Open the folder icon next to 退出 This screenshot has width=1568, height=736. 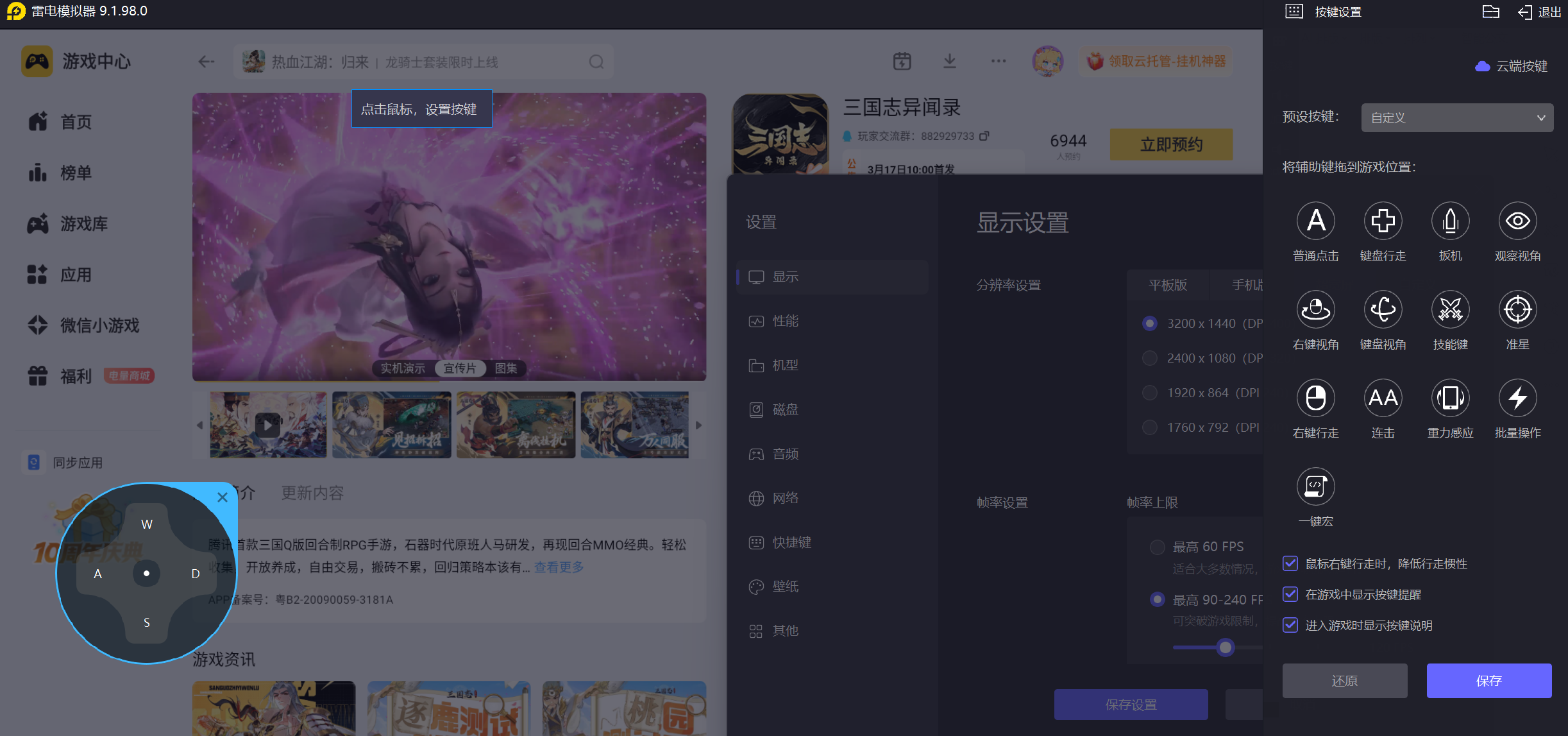[x=1490, y=12]
